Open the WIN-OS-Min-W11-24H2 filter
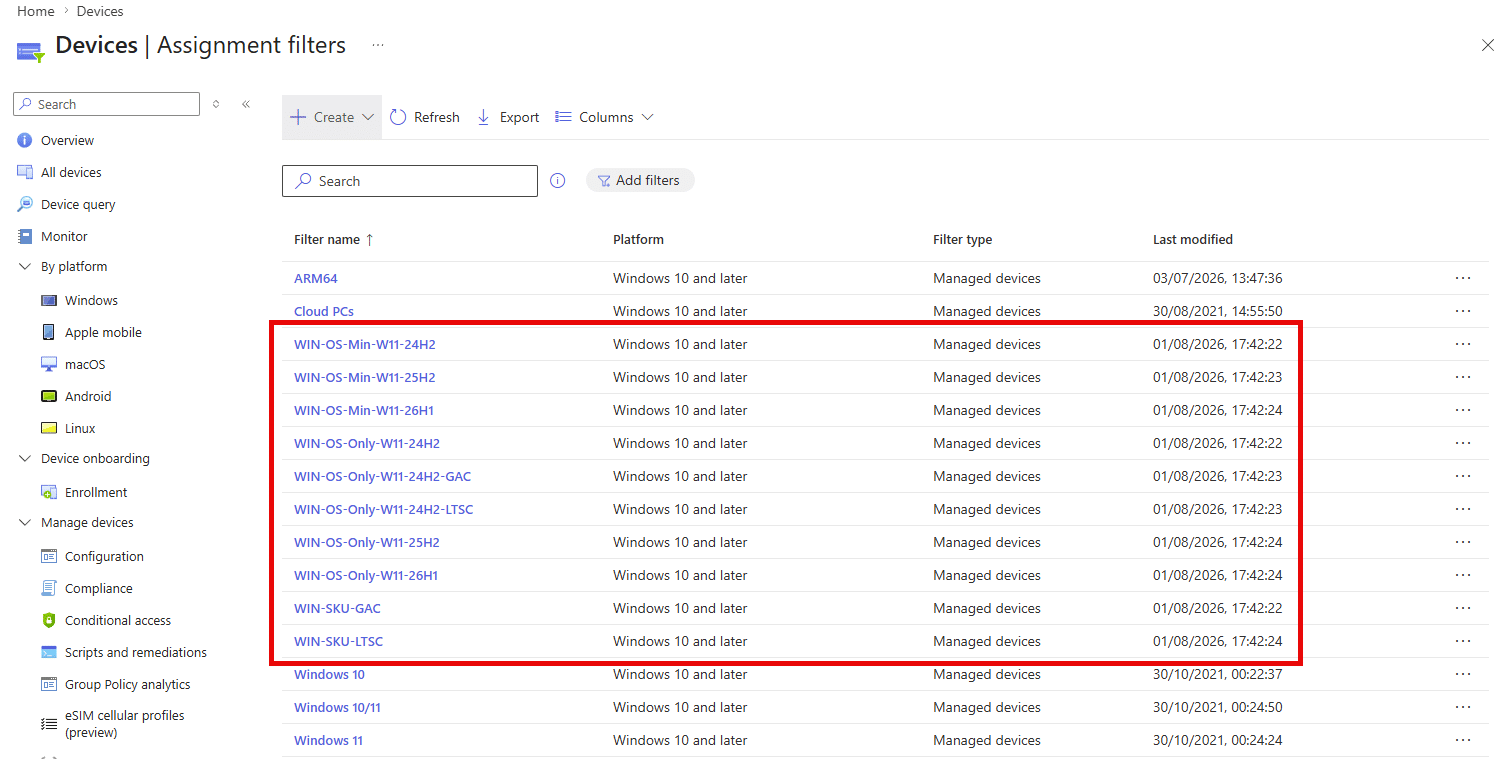This screenshot has width=1500, height=759. (x=365, y=344)
